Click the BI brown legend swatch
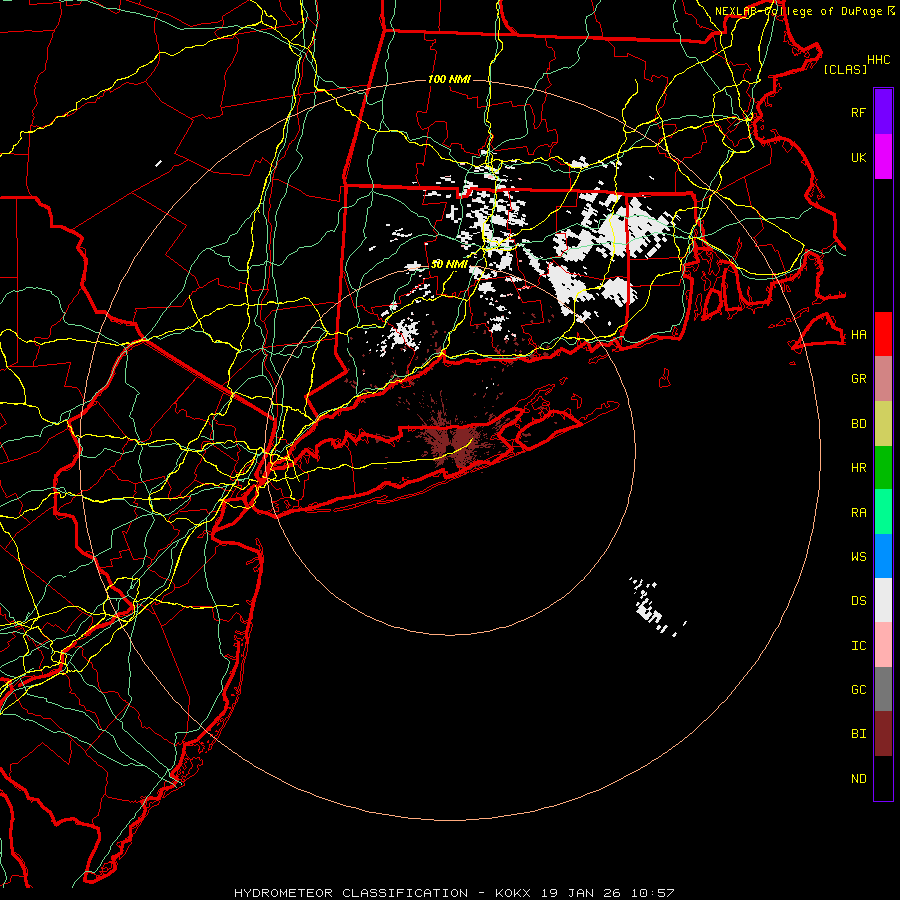 pos(883,734)
